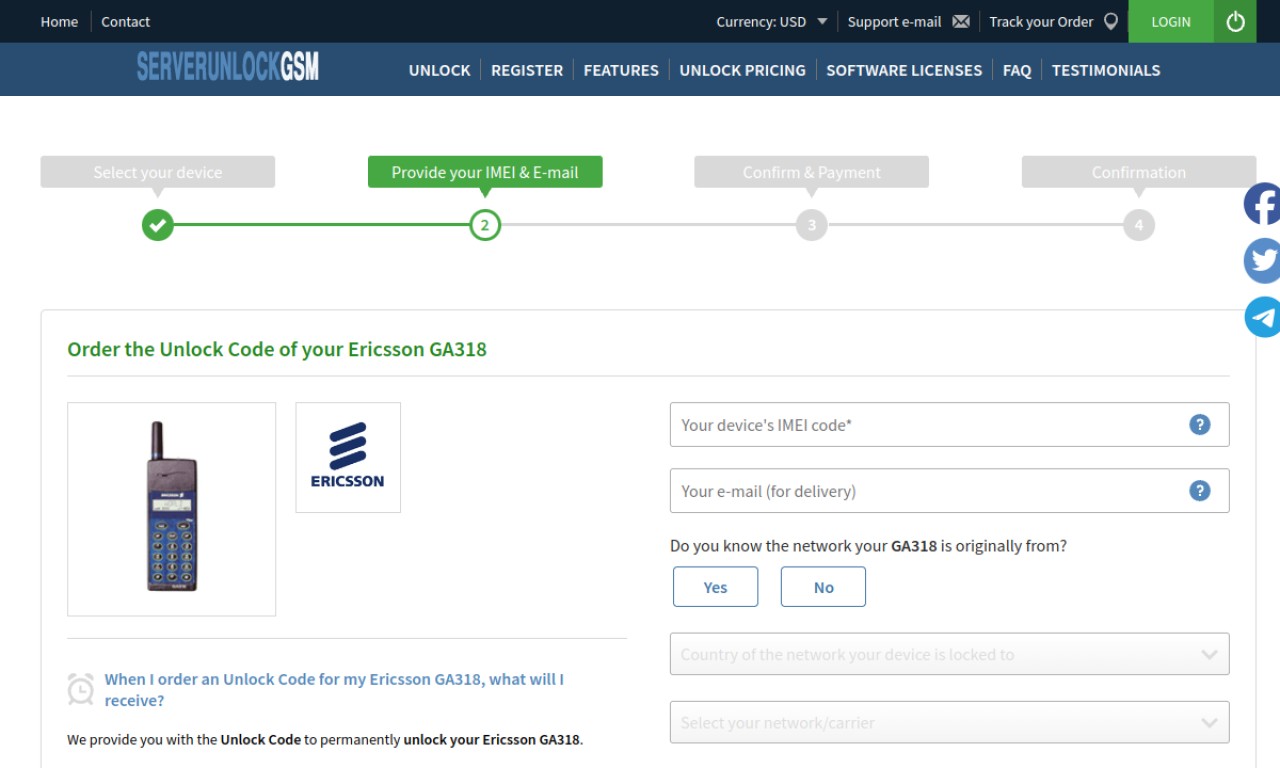Open the TESTIMONIALS menu item
1280x768 pixels.
tap(1106, 70)
